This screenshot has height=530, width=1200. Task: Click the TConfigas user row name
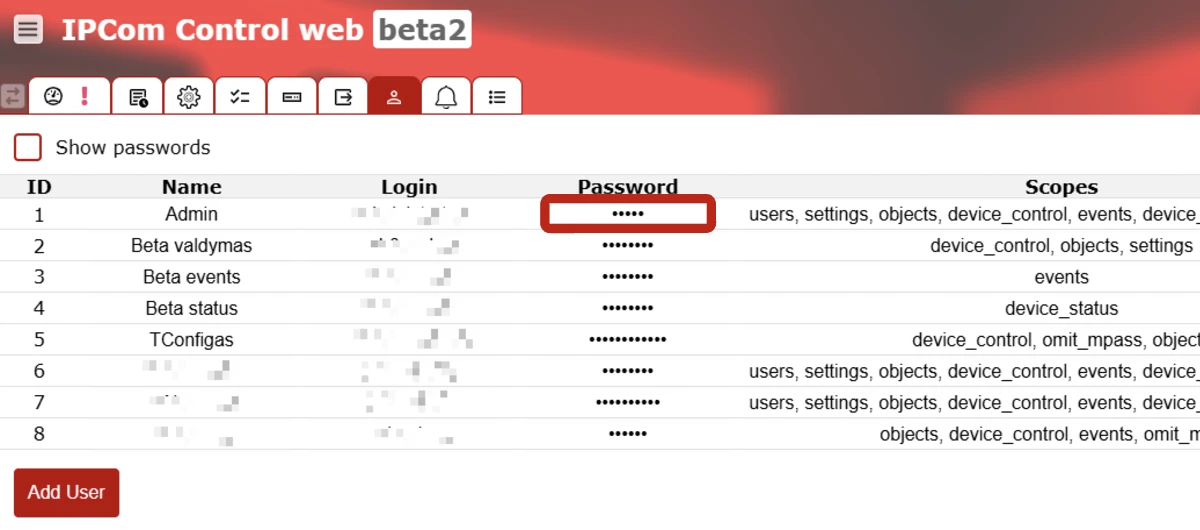191,340
